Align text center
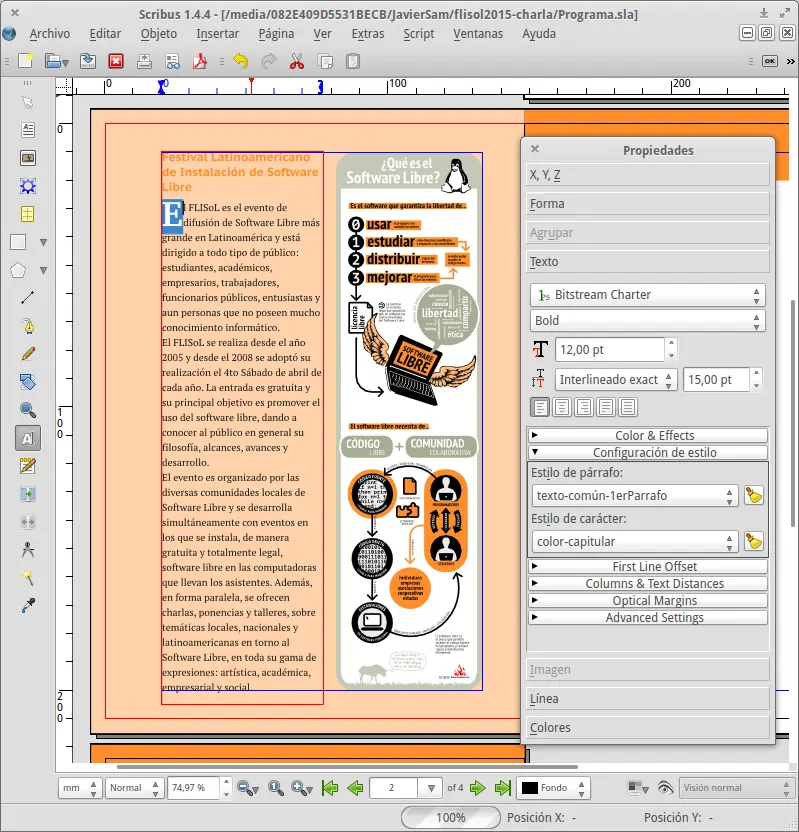799x832 pixels. point(562,408)
